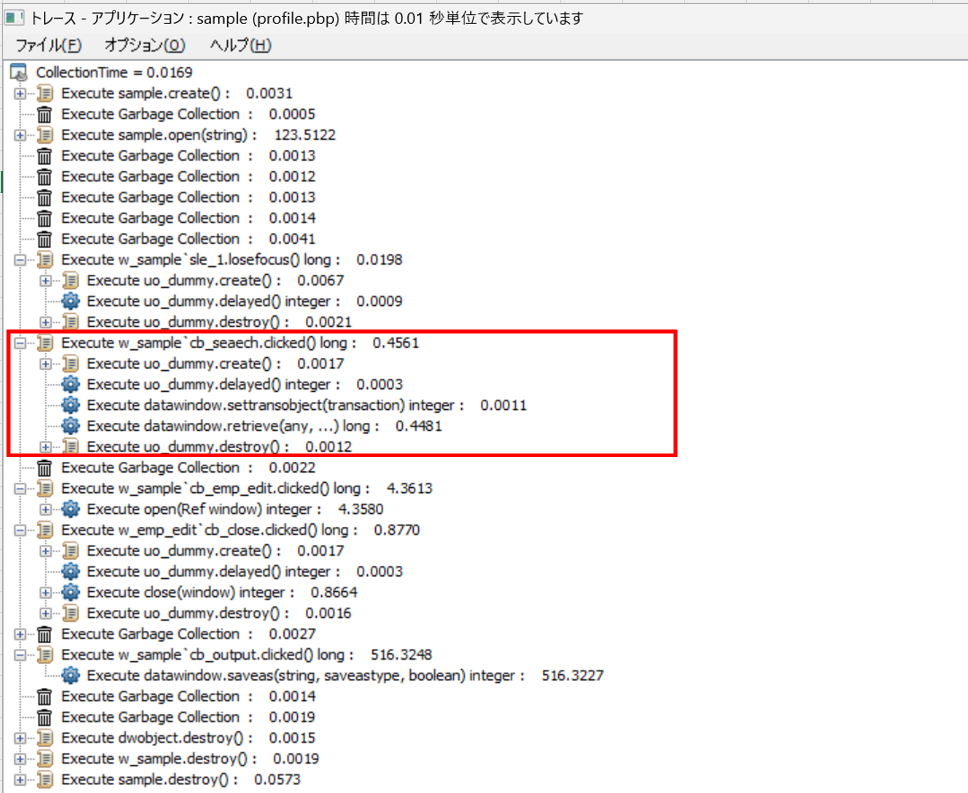
Task: Click the CollectionTime root node icon
Action: tap(19, 72)
